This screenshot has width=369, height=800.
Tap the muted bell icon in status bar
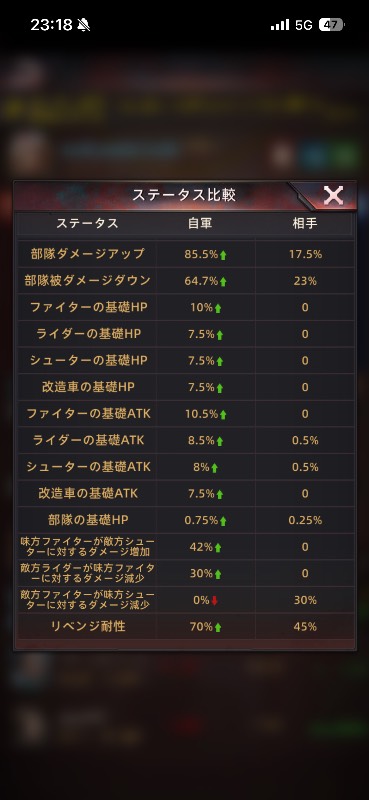tap(84, 24)
